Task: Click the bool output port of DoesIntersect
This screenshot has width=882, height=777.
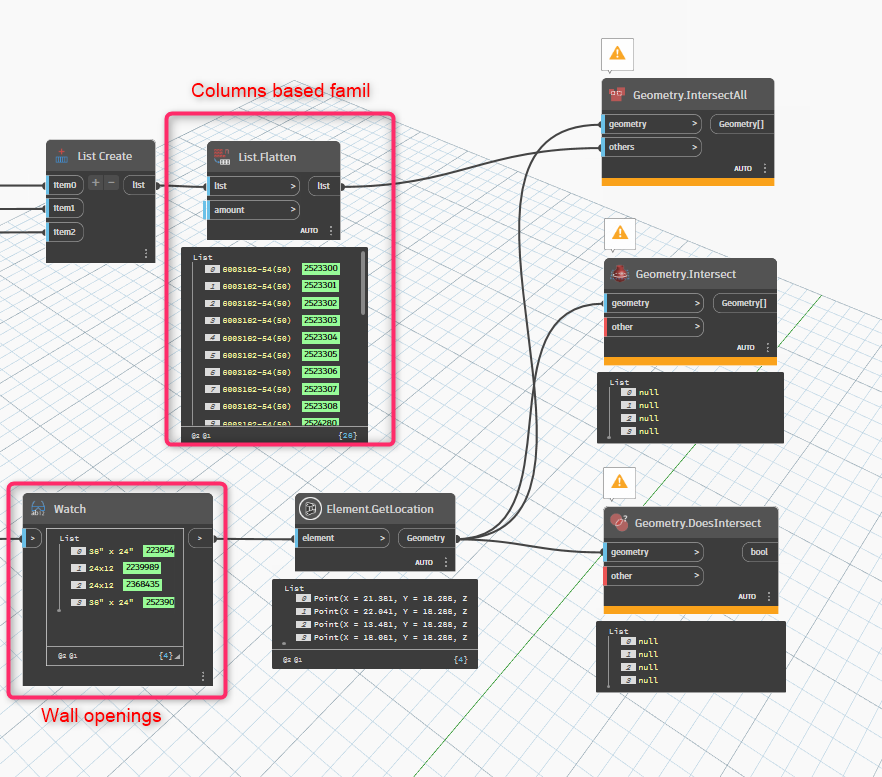Action: 759,552
